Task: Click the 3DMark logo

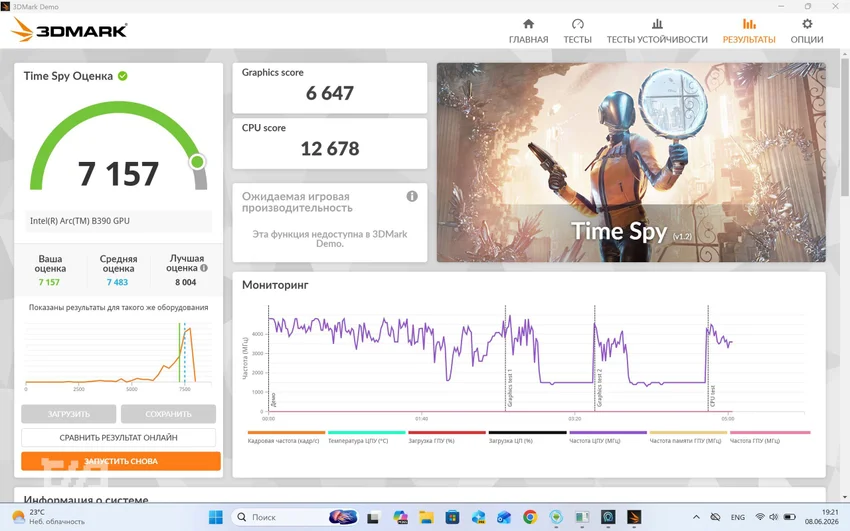Action: click(x=69, y=30)
